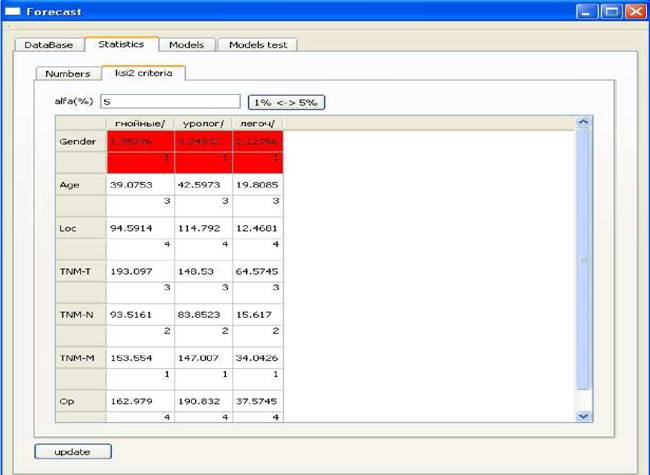Screen dimensions: 650x475
Task: Open the Models test tab
Action: pyautogui.click(x=258, y=45)
